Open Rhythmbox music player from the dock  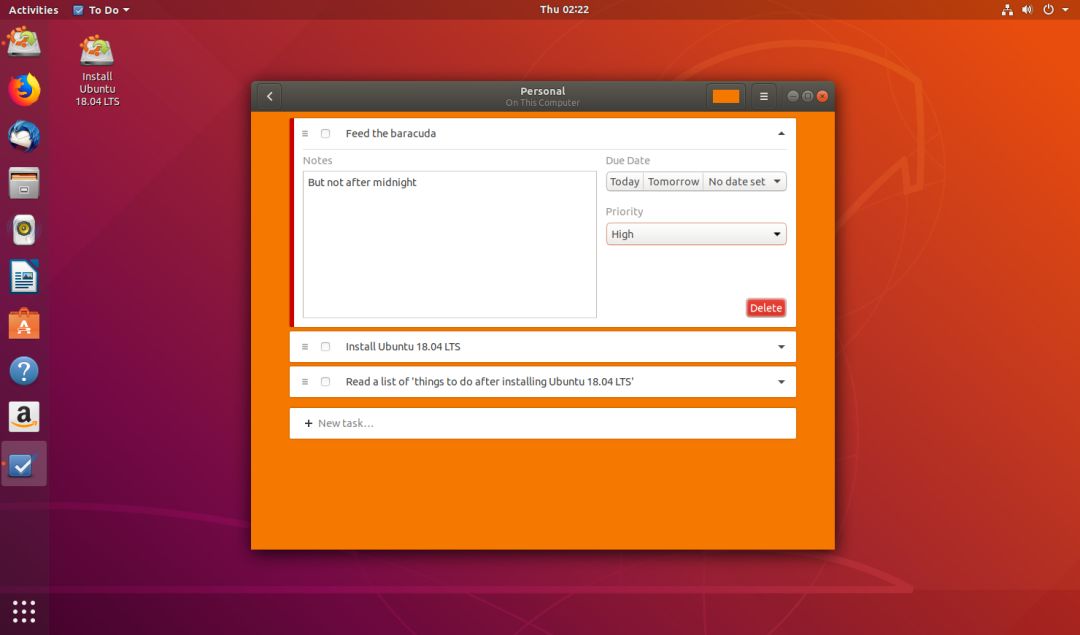tap(24, 230)
